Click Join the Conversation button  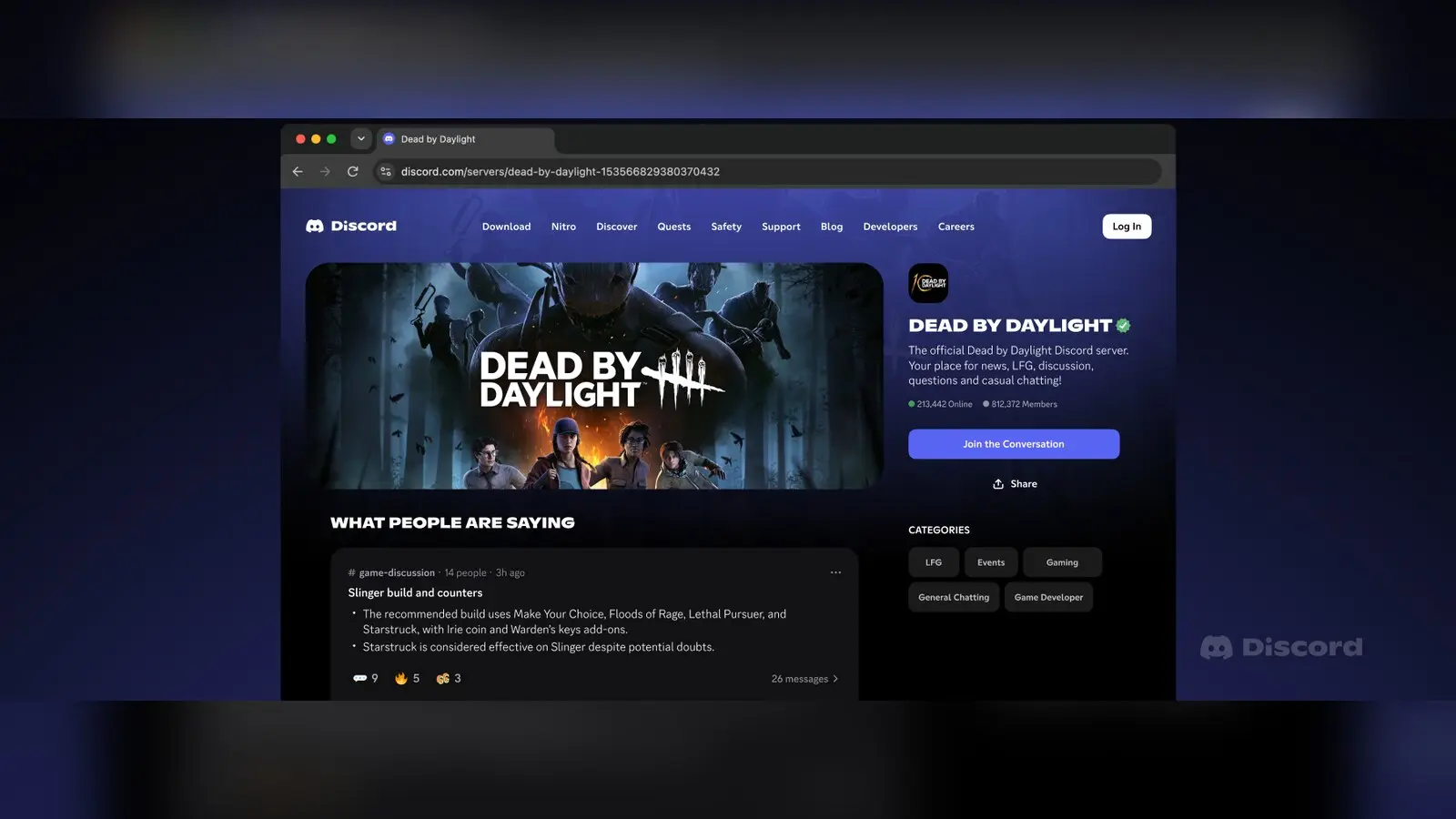1014,444
